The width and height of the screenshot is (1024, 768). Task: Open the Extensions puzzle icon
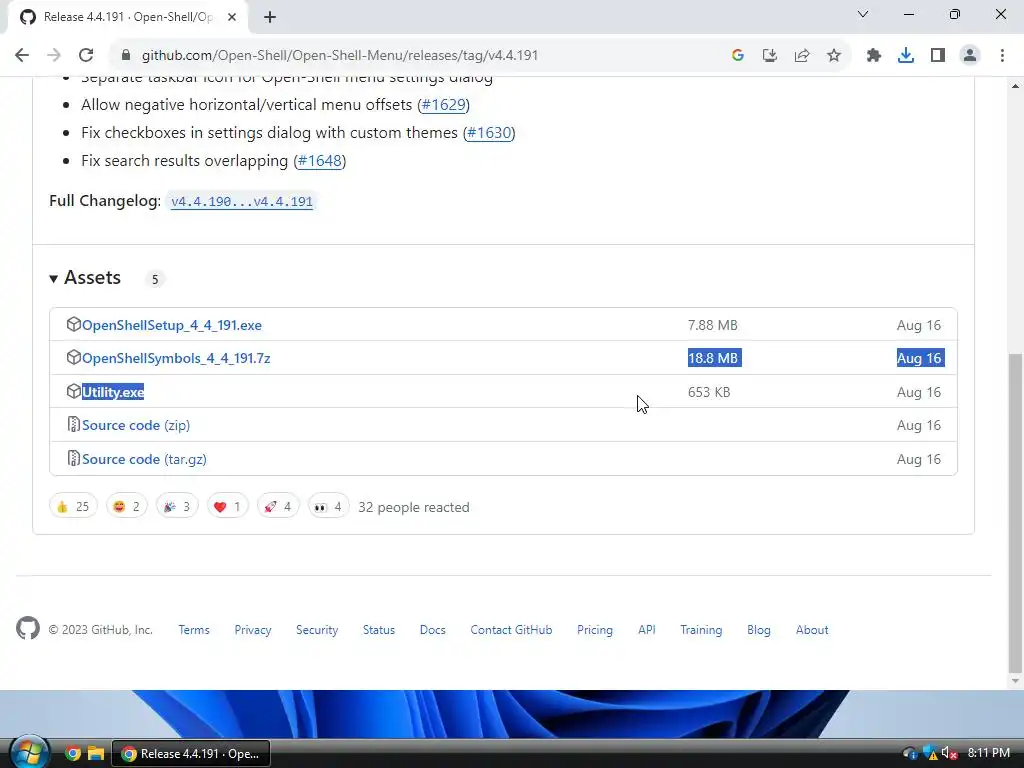(874, 56)
